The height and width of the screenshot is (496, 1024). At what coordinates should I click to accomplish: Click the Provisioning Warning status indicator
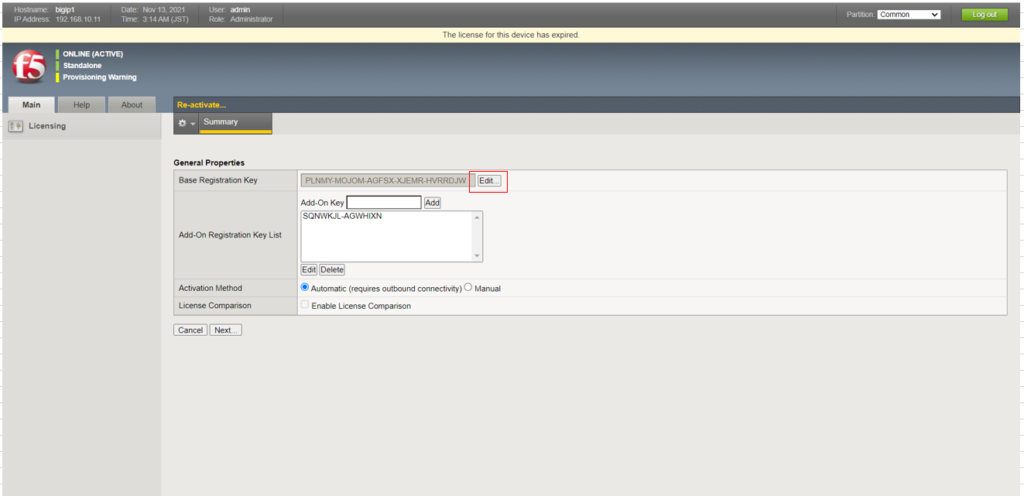[100, 77]
